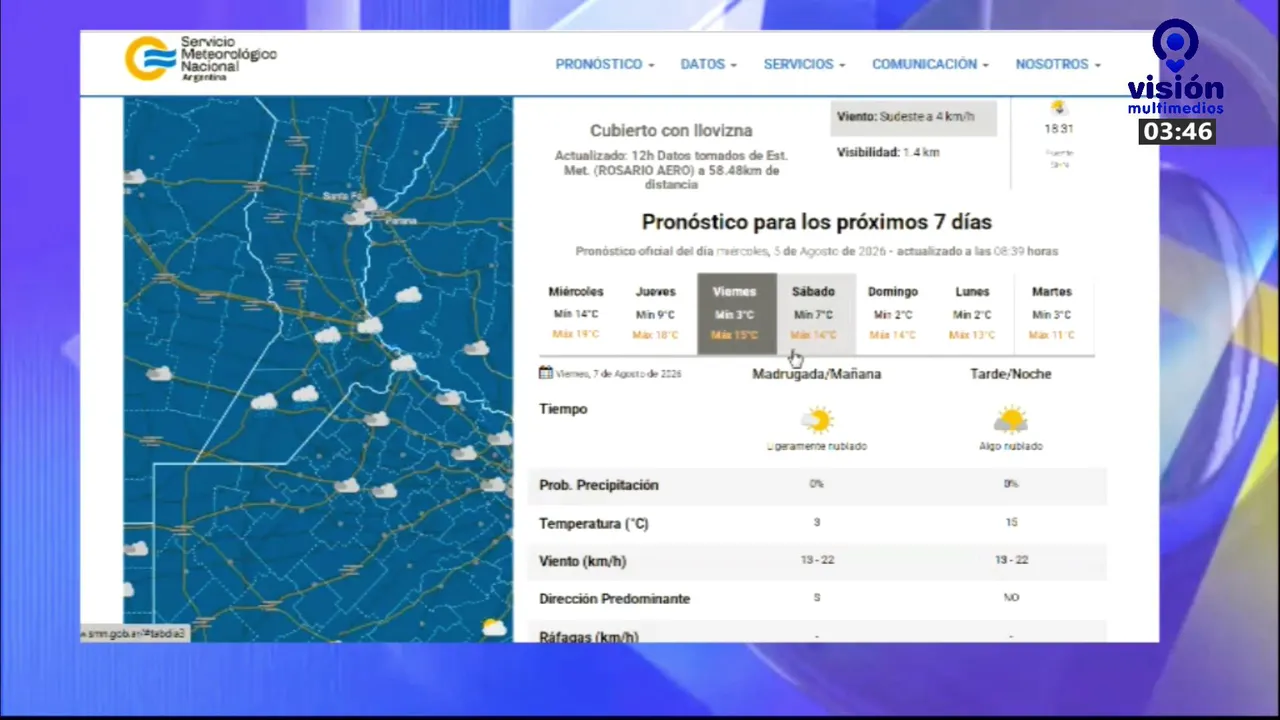The height and width of the screenshot is (720, 1280).
Task: Click the smn.gob.ar status bar URL
Action: pos(135,634)
